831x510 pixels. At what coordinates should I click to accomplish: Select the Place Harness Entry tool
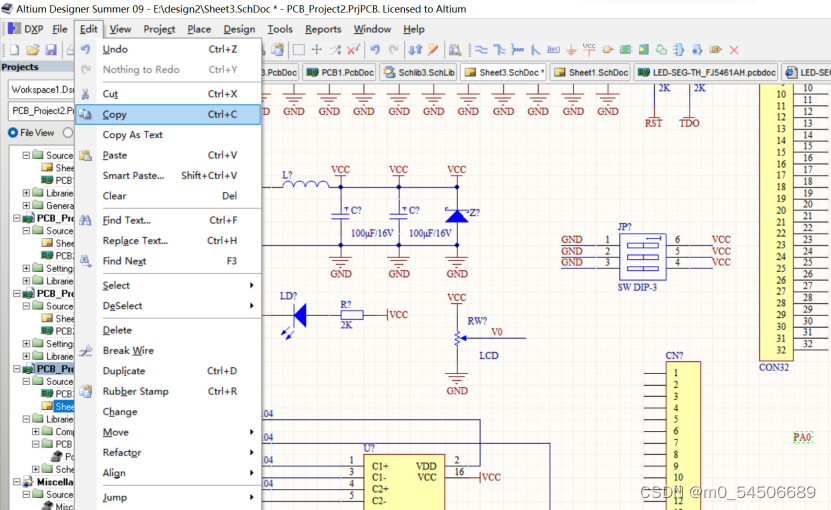click(x=697, y=50)
